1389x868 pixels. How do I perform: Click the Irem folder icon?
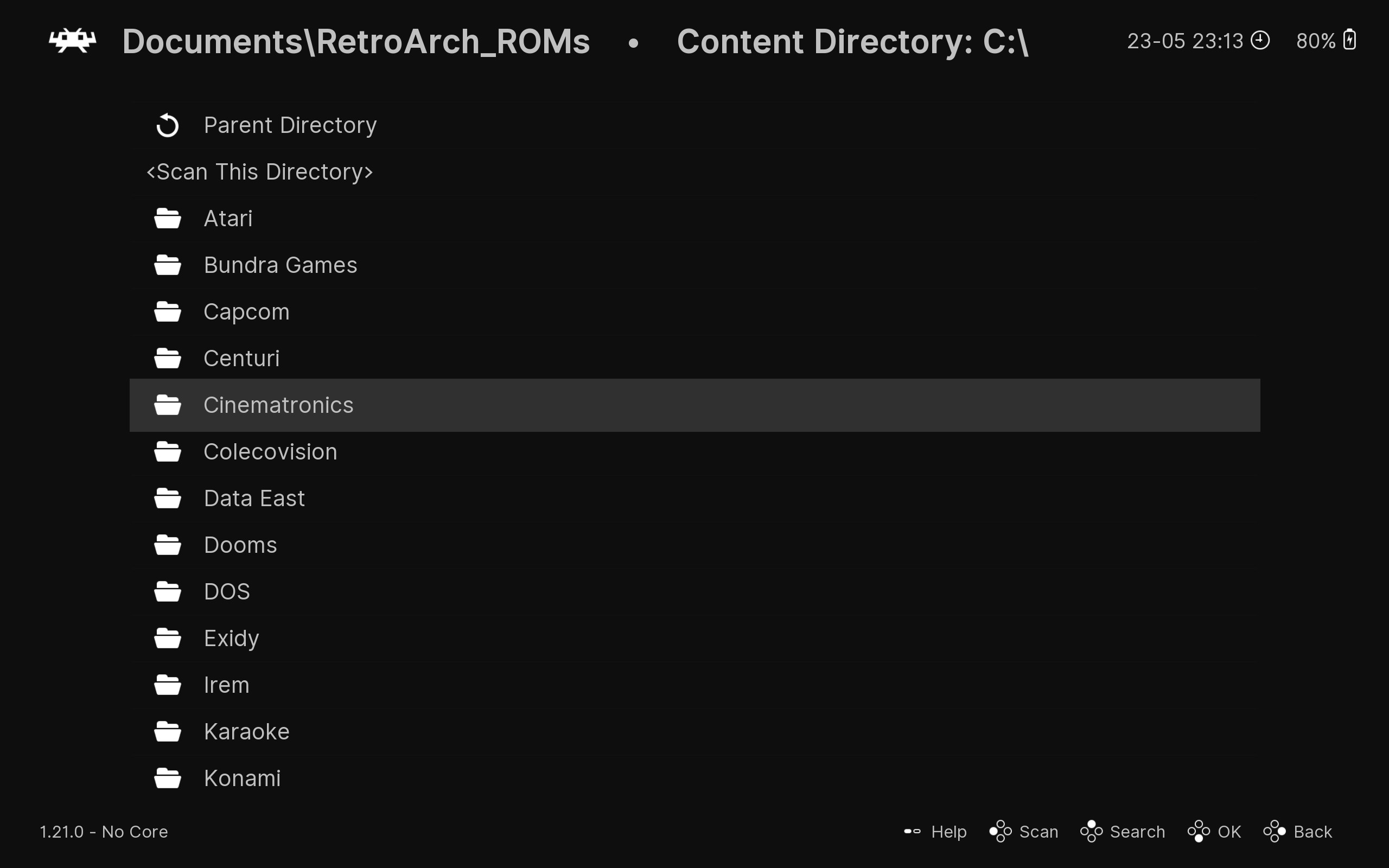click(168, 685)
